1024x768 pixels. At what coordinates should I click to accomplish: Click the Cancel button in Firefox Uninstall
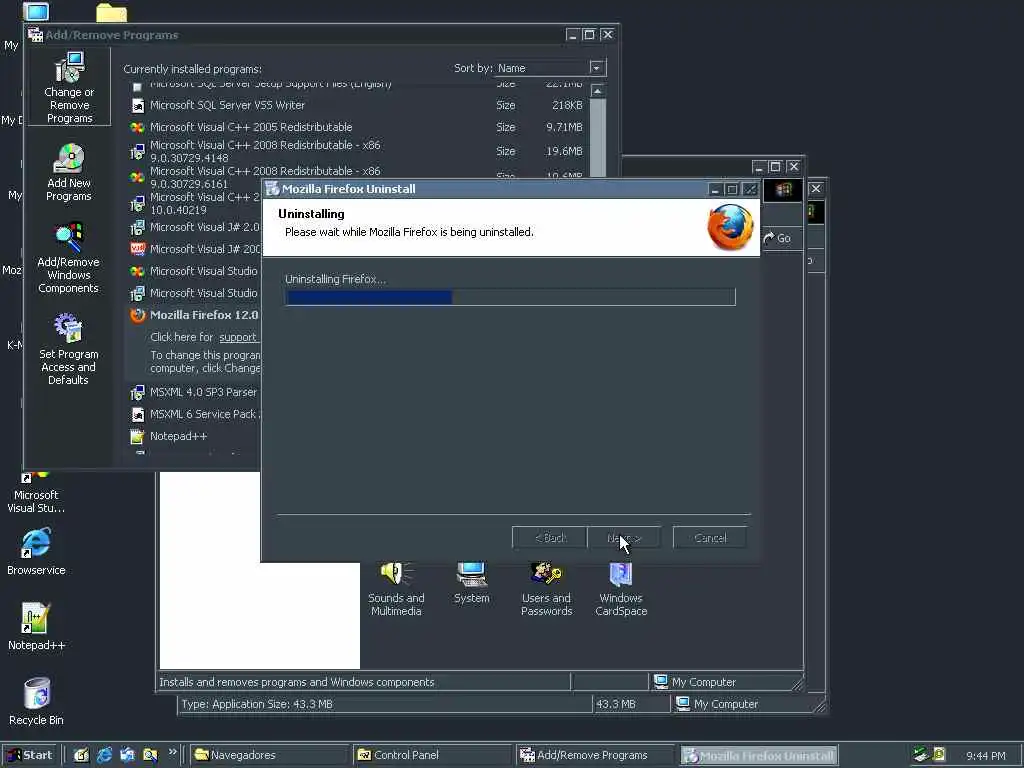click(710, 538)
